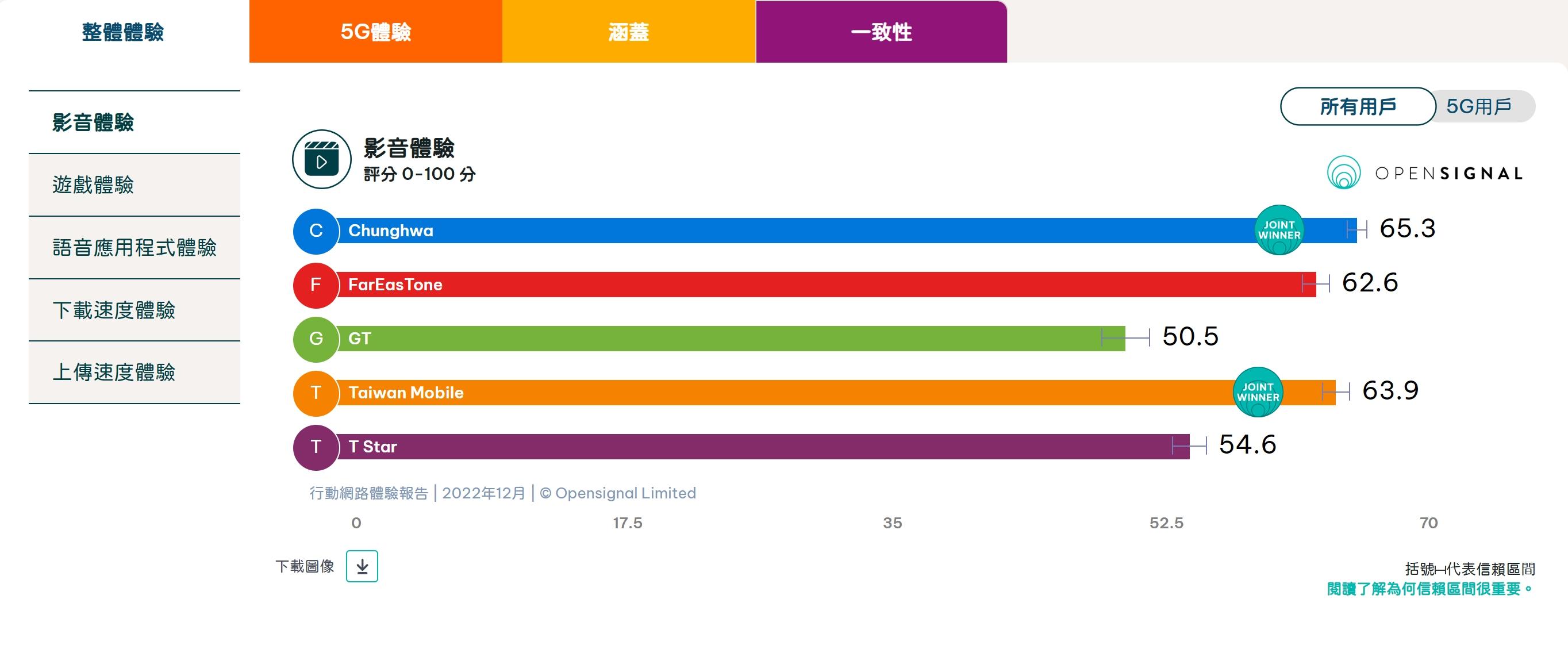Click the 下載圖像 label

tap(305, 566)
